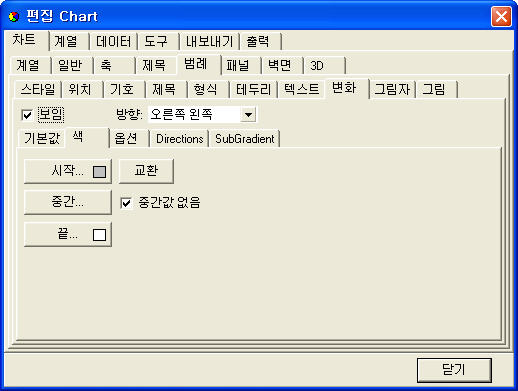The width and height of the screenshot is (518, 391).
Task: Open the 기본값 gradient tab
Action: pos(42,138)
